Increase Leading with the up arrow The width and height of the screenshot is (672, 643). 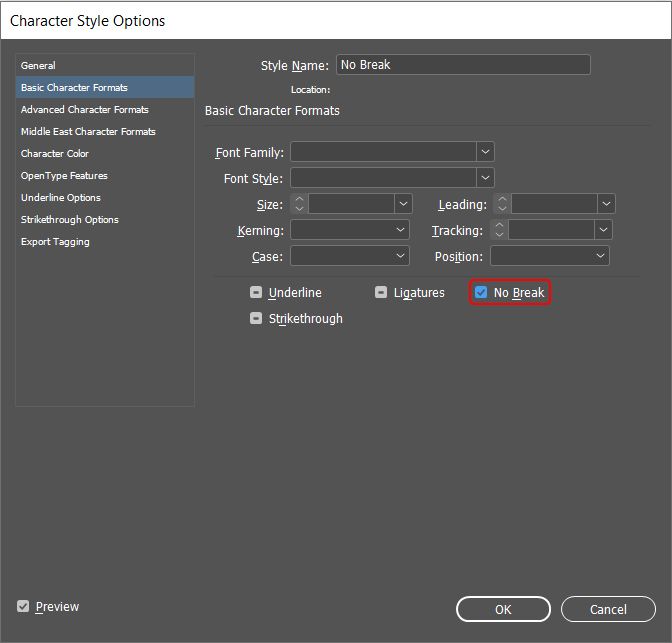(502, 199)
